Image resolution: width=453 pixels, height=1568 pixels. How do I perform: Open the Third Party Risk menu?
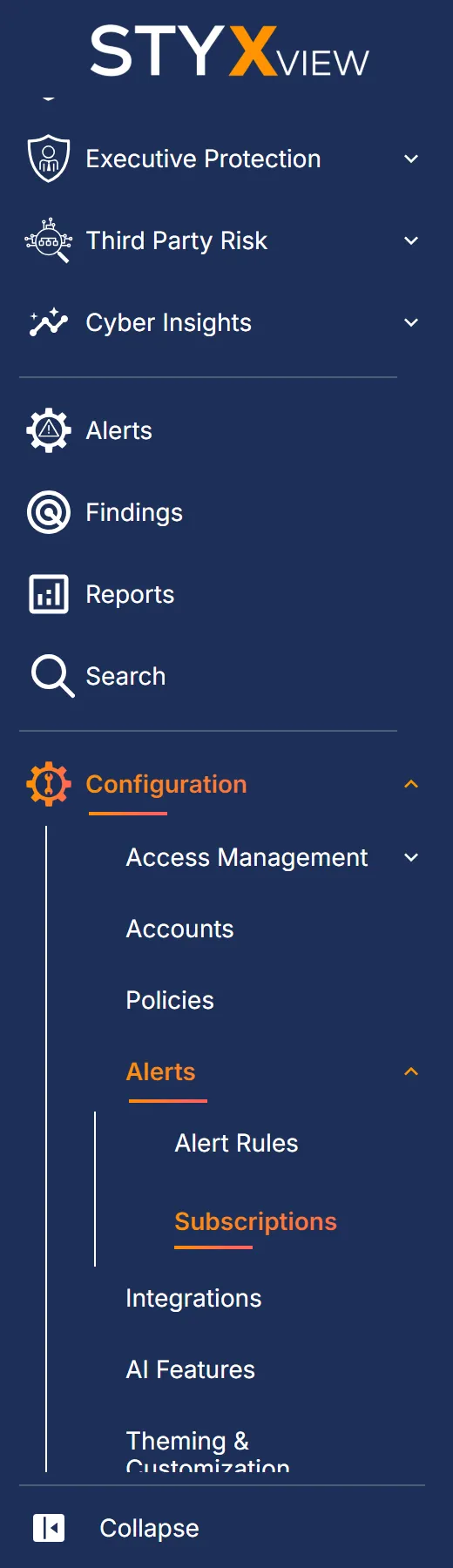click(176, 240)
